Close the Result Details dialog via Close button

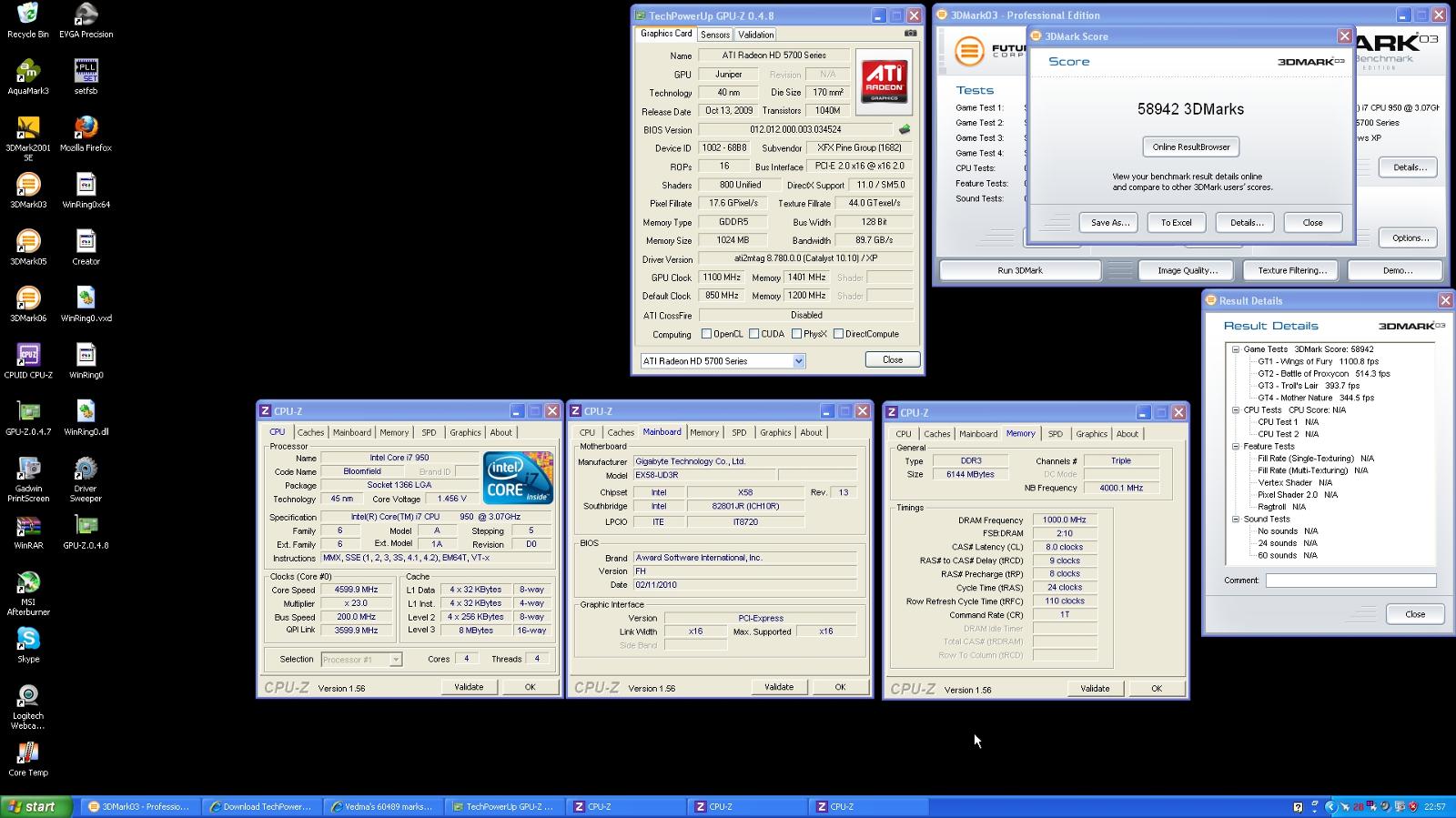(x=1415, y=614)
